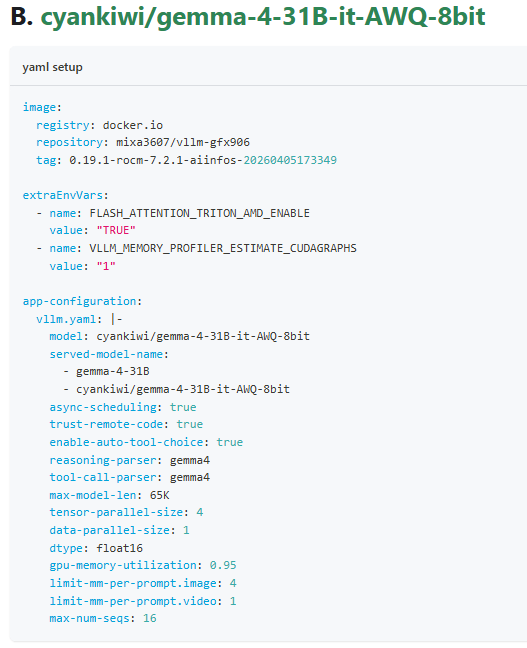This screenshot has width=527, height=648.
Task: Click the "TRUE" string value
Action: [116, 231]
